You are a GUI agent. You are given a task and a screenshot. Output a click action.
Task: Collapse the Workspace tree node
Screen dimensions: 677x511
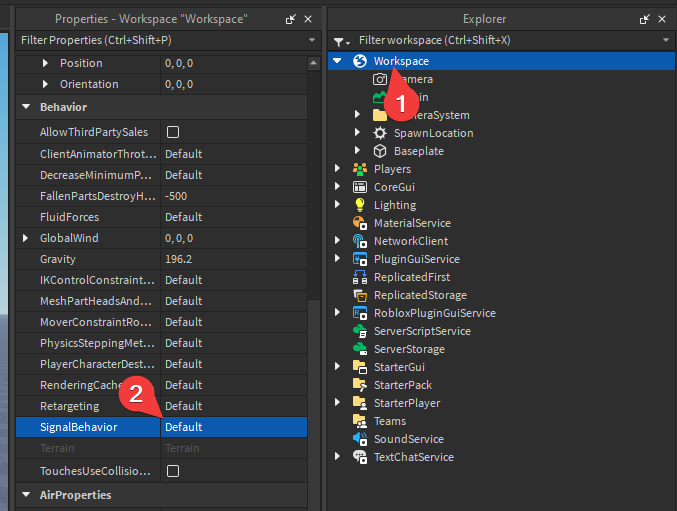pos(338,61)
